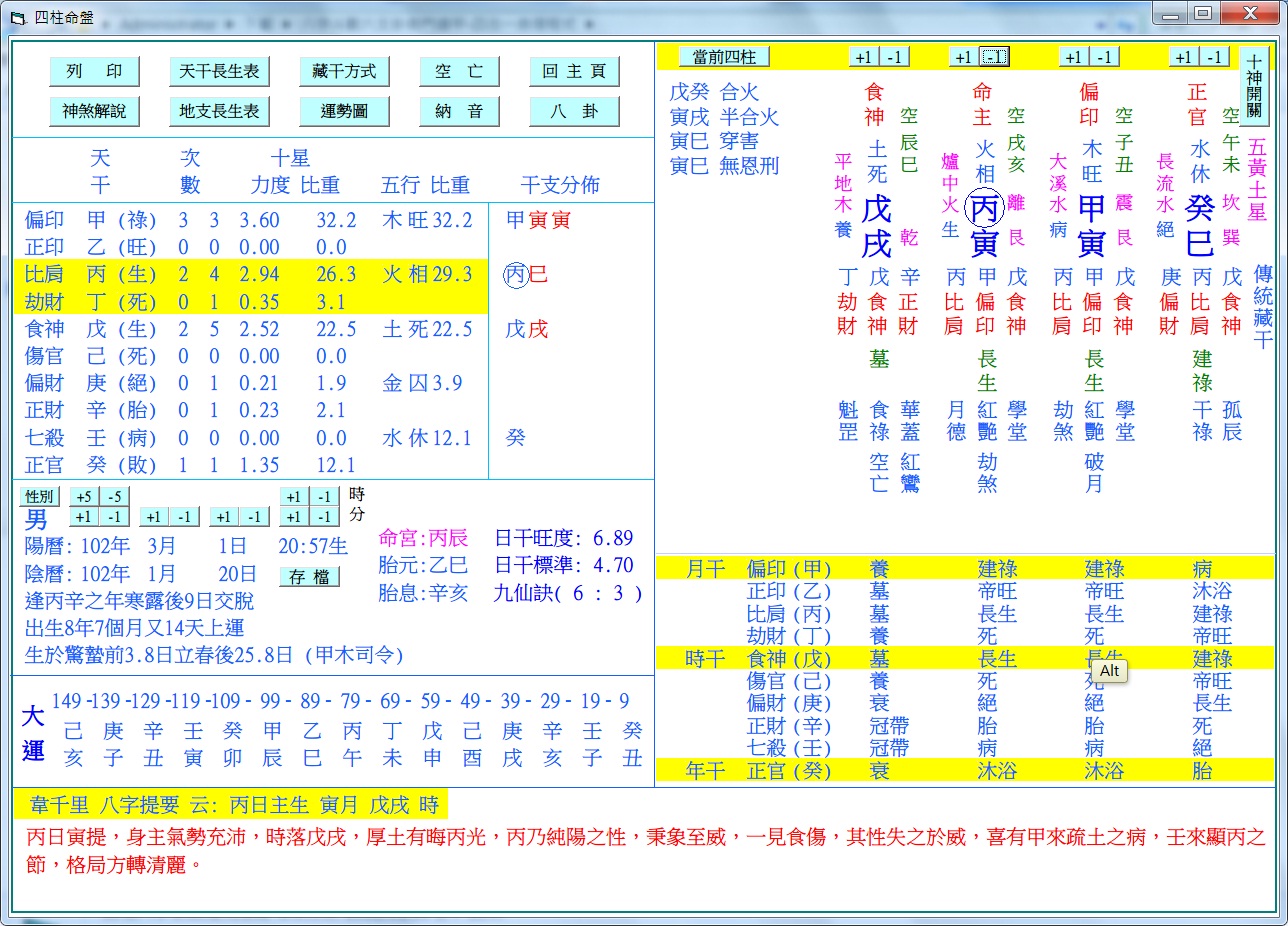Click the 列印 print button
1288x926 pixels.
[94, 72]
